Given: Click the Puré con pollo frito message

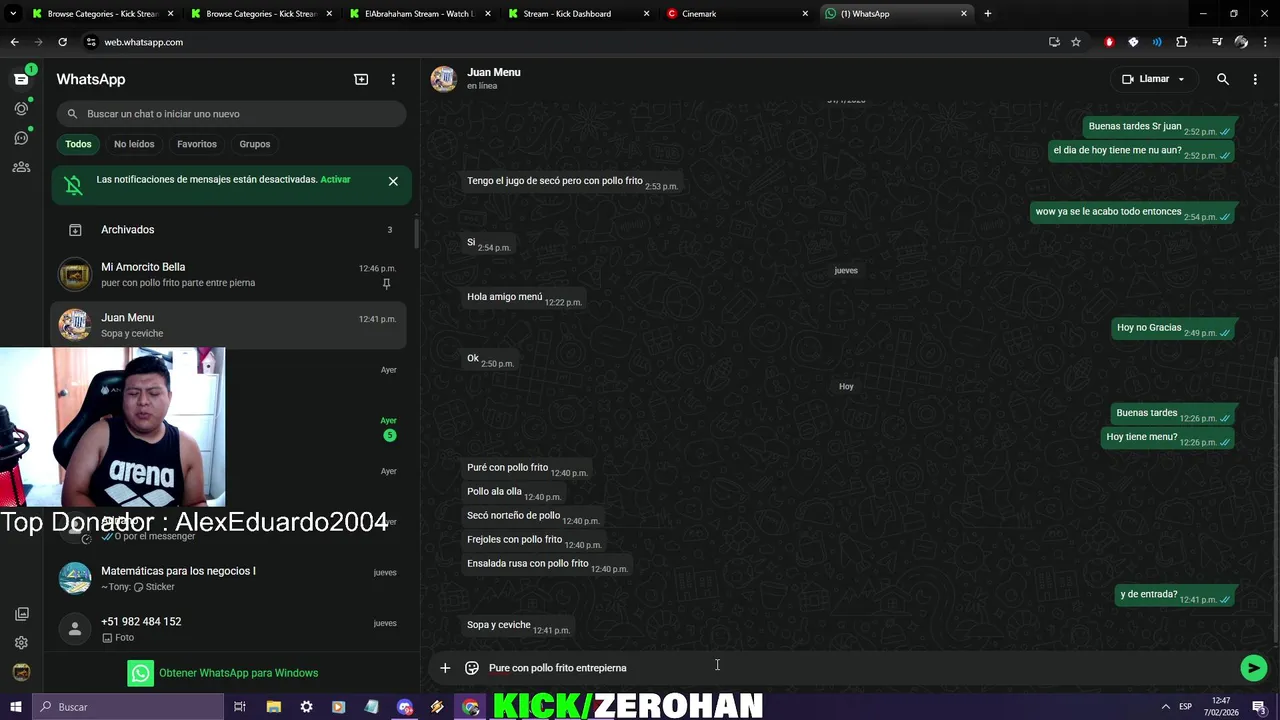Looking at the screenshot, I should click(x=526, y=469).
